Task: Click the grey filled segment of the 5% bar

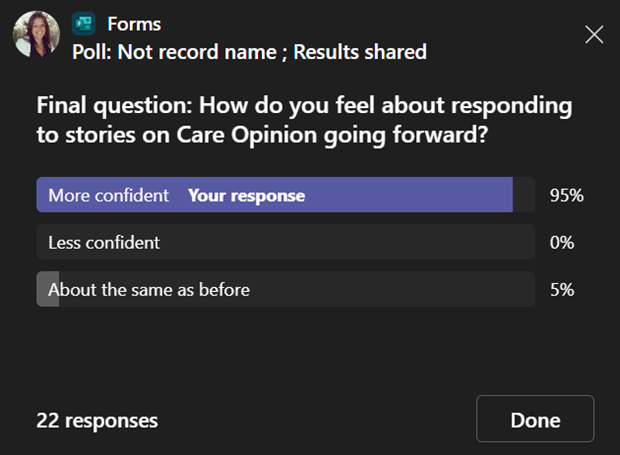Action: [x=48, y=289]
